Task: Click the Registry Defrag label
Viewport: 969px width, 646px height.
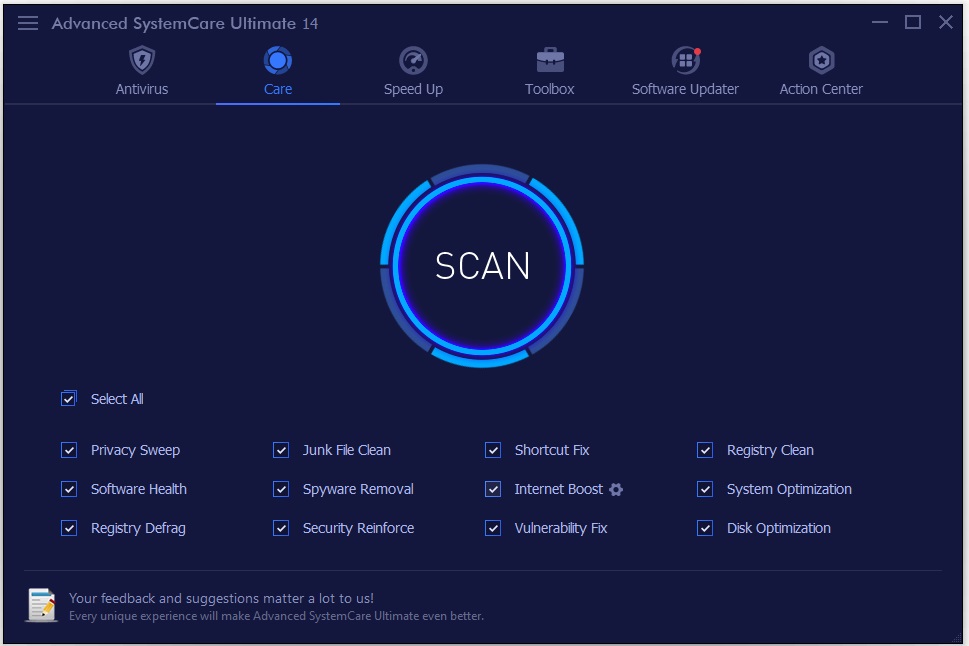Action: [x=138, y=528]
